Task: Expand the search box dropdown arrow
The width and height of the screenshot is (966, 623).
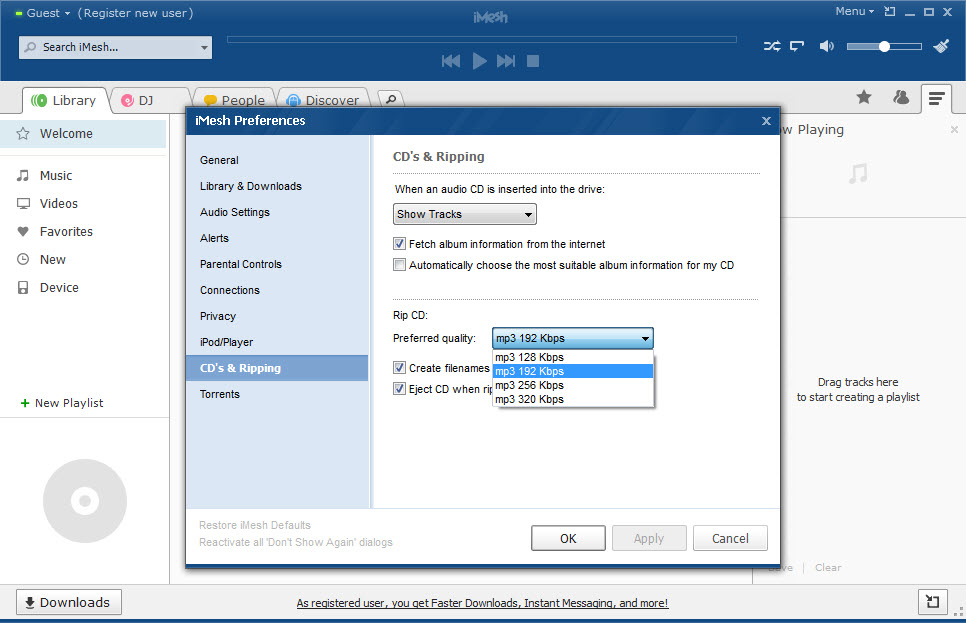Action: pos(204,47)
